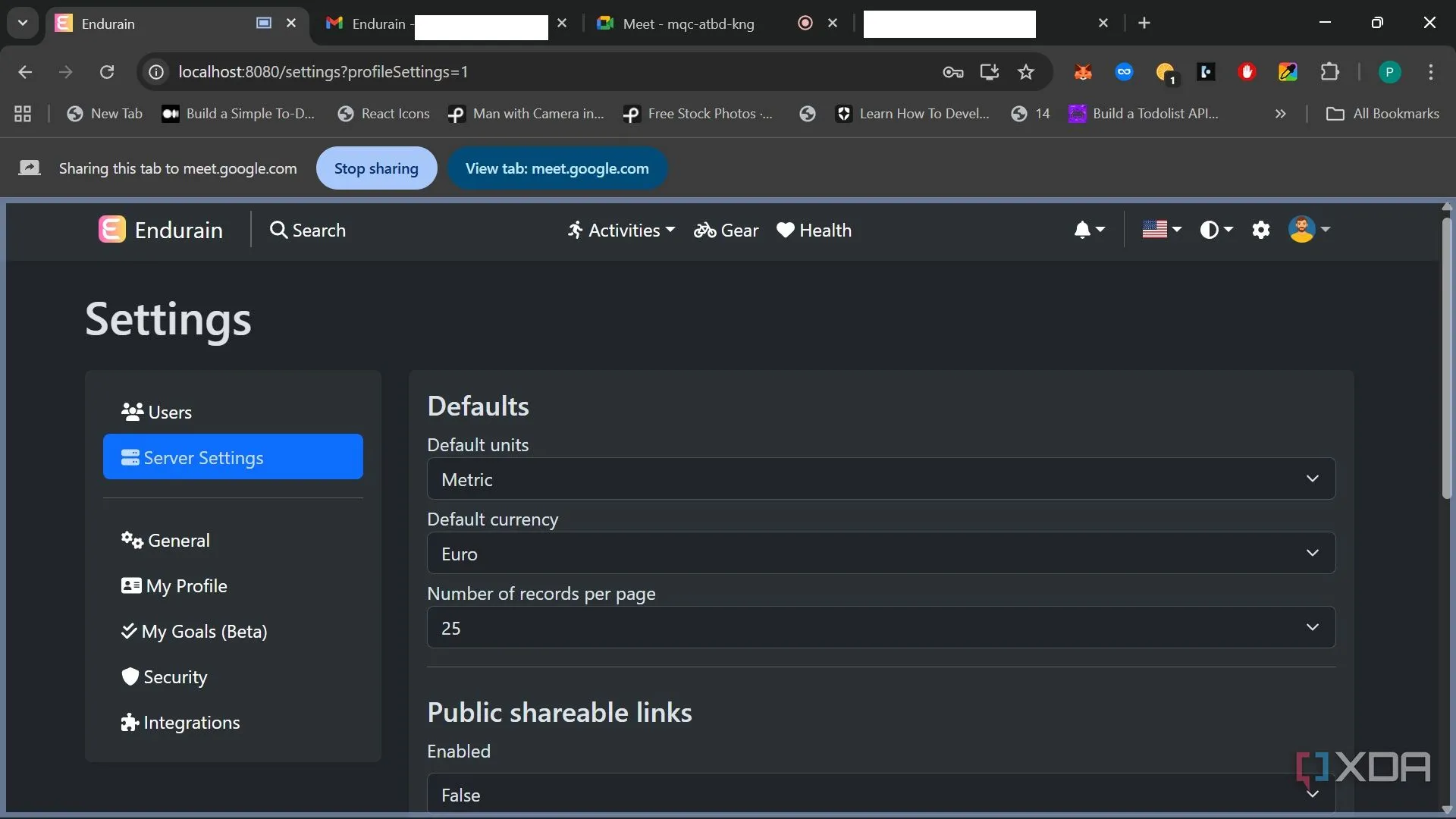1456x819 pixels.
Task: Open the bookmark star in the address bar
Action: pyautogui.click(x=1026, y=72)
